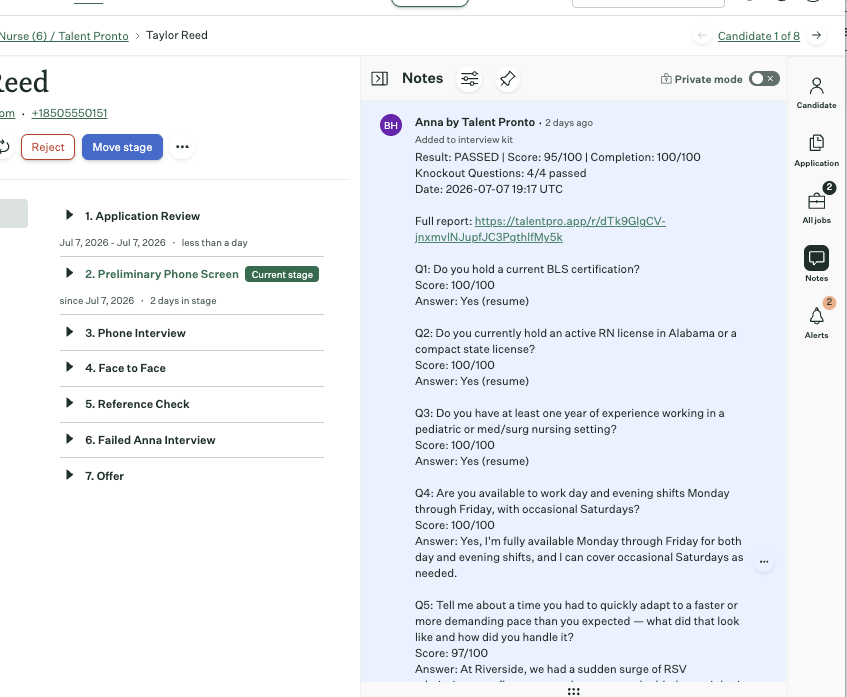Screen dimensions: 847x697
Task: Open the Alerts bell tab
Action: tap(816, 323)
